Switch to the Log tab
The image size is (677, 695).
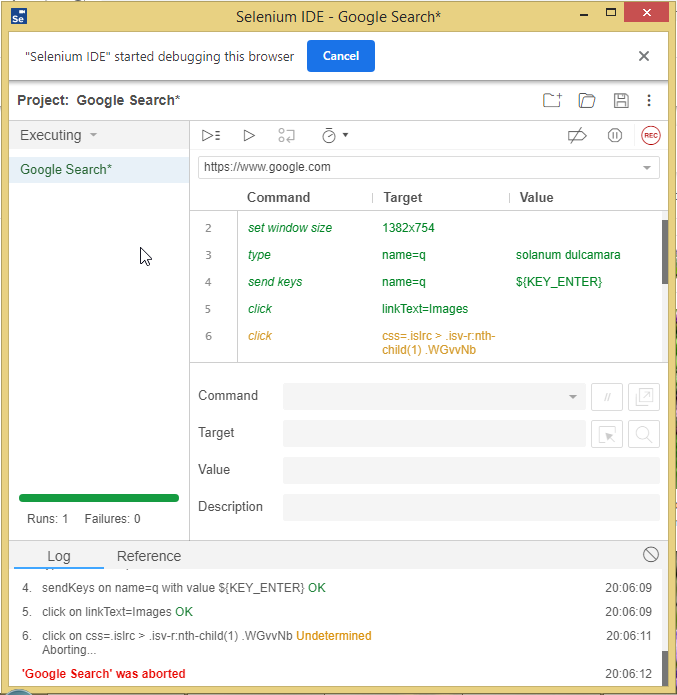pos(59,556)
